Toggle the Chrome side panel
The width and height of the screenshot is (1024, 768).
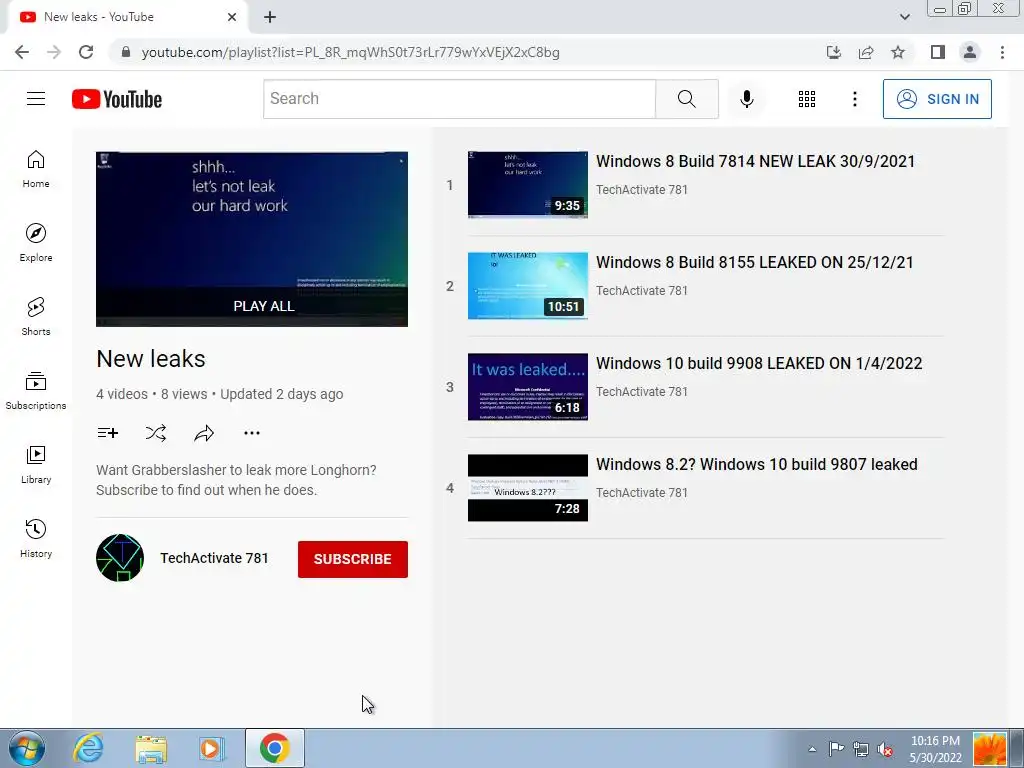pyautogui.click(x=938, y=52)
